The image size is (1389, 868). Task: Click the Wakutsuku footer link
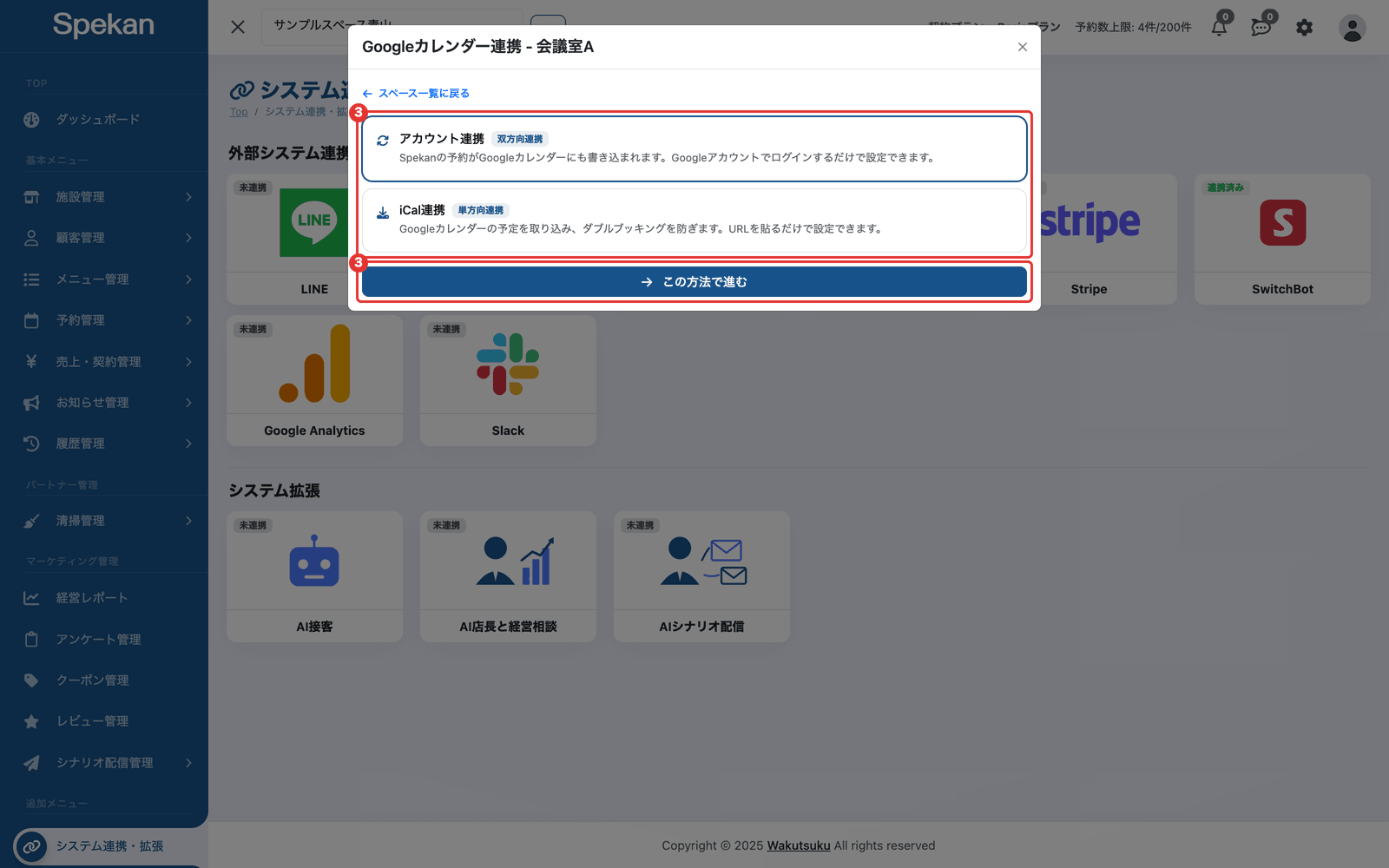[x=799, y=845]
